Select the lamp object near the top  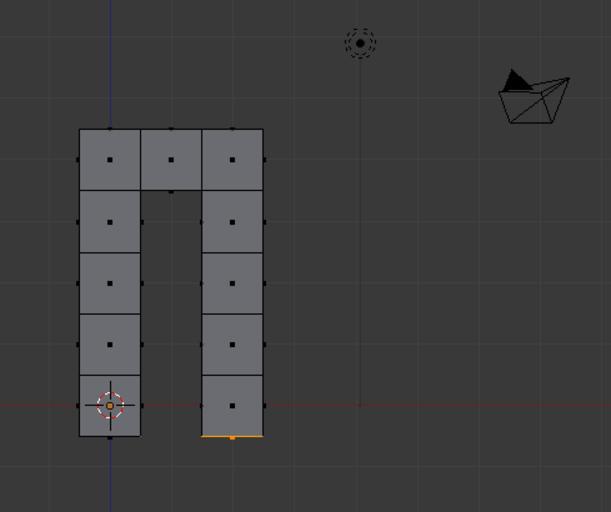(x=360, y=43)
